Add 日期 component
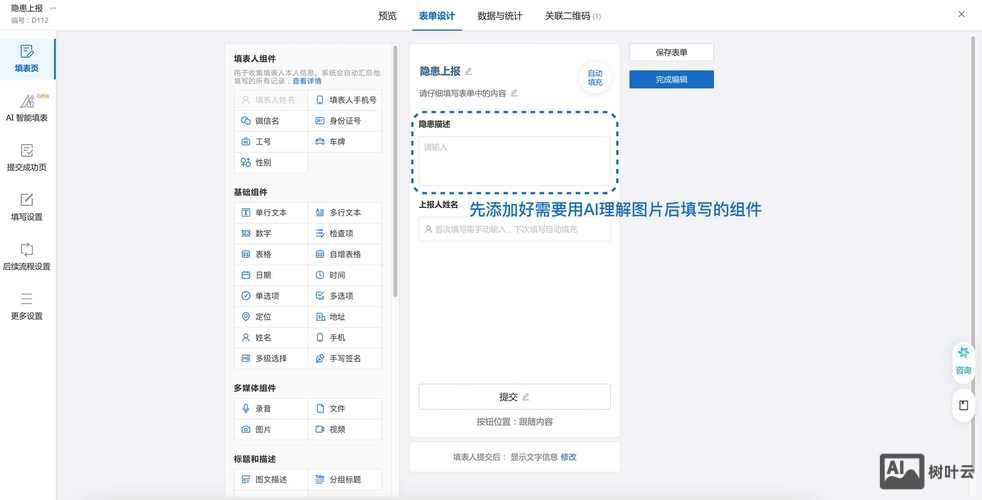982x500 pixels. [x=271, y=275]
